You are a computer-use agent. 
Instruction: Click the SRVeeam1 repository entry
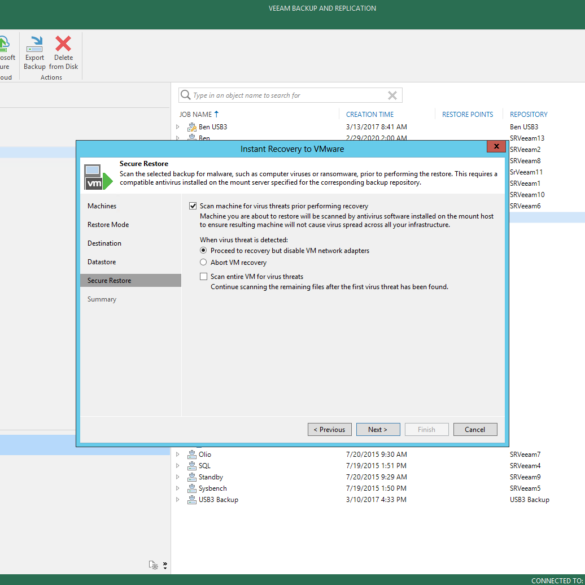coord(525,183)
